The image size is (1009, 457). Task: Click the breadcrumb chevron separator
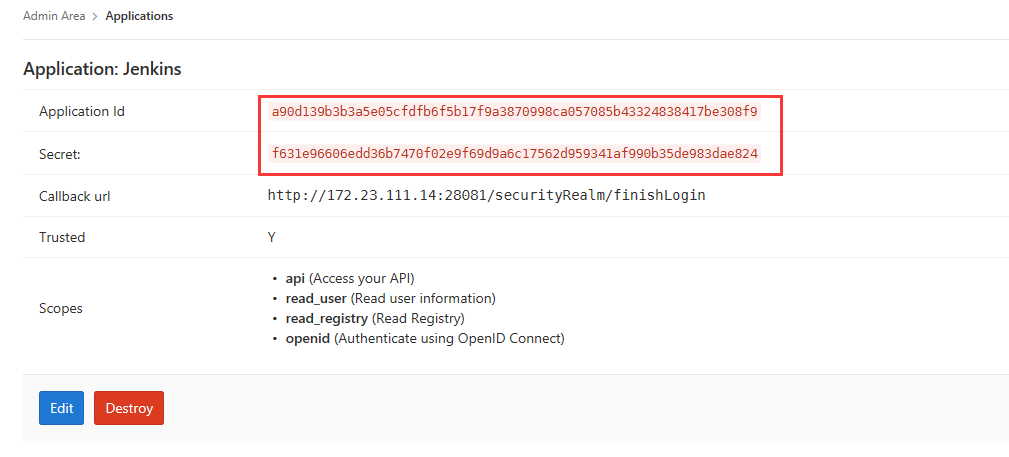95,17
